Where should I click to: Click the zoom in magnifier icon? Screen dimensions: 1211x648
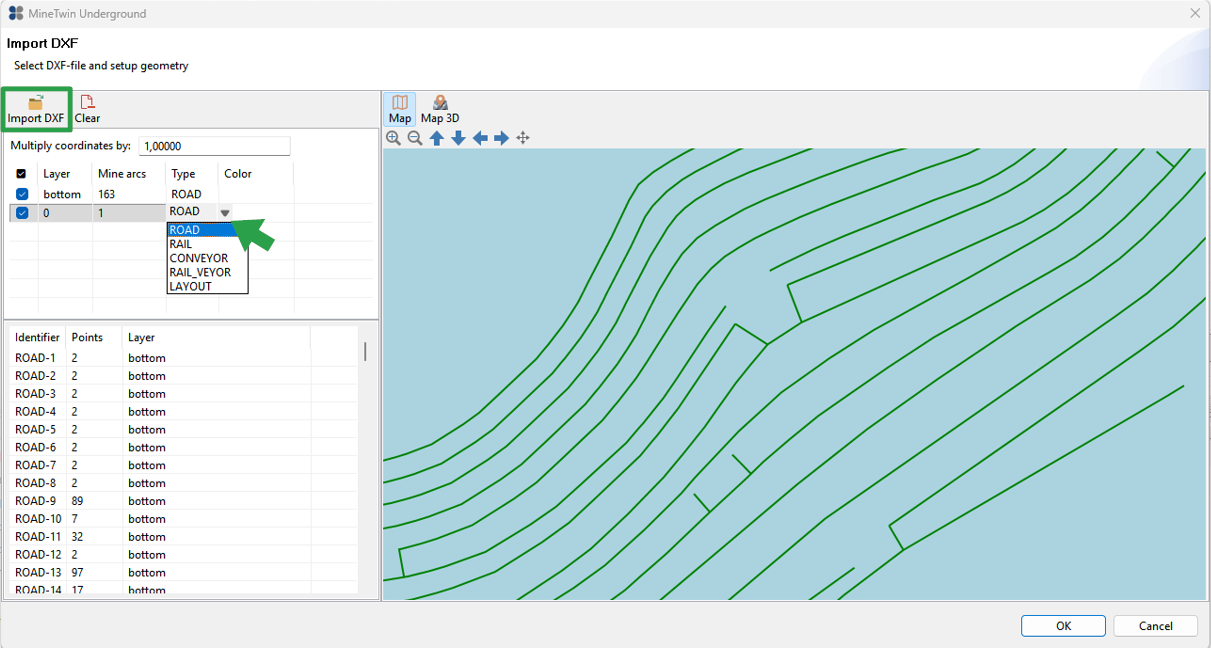point(394,138)
